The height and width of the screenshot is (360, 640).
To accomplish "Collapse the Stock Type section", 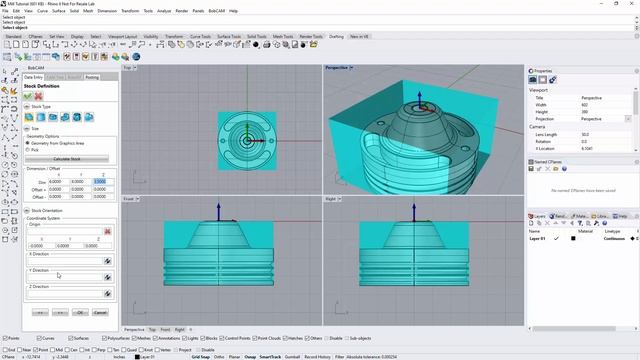I will click(27, 107).
